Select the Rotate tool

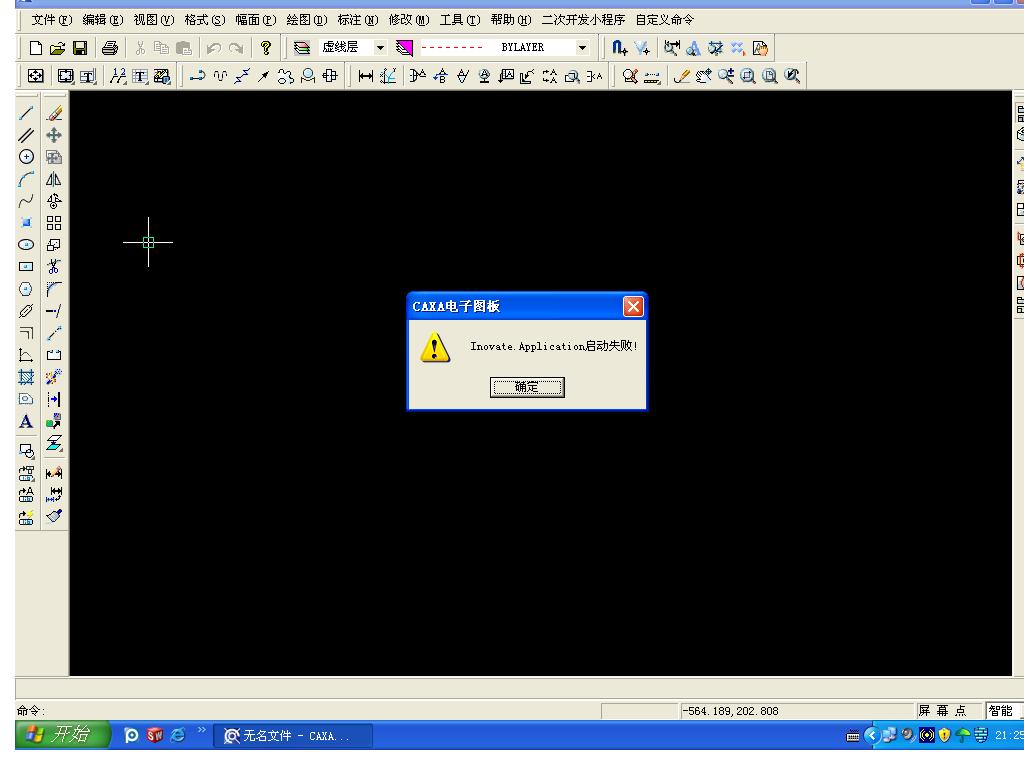click(54, 201)
